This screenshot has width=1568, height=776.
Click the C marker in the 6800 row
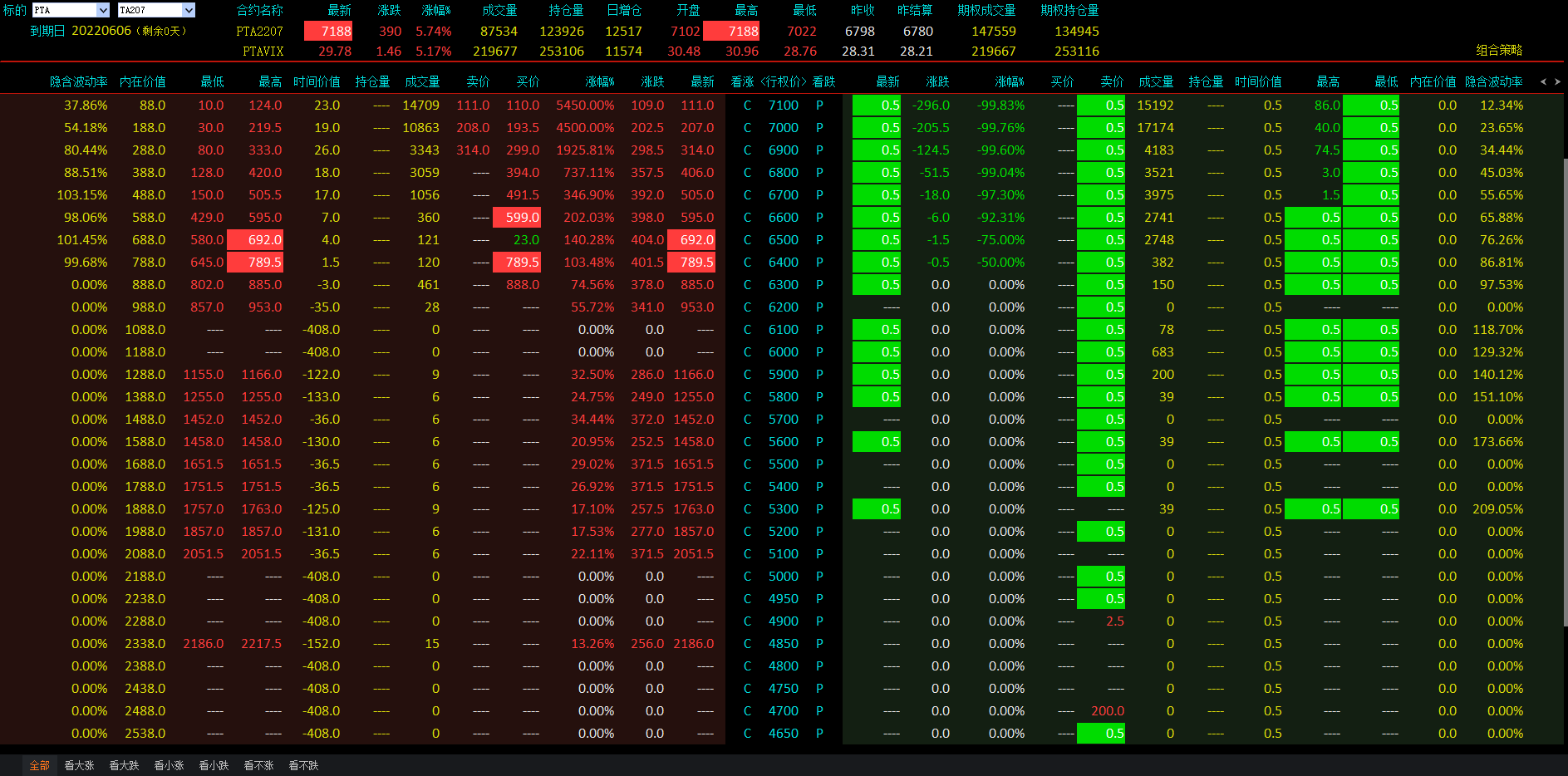pos(747,173)
